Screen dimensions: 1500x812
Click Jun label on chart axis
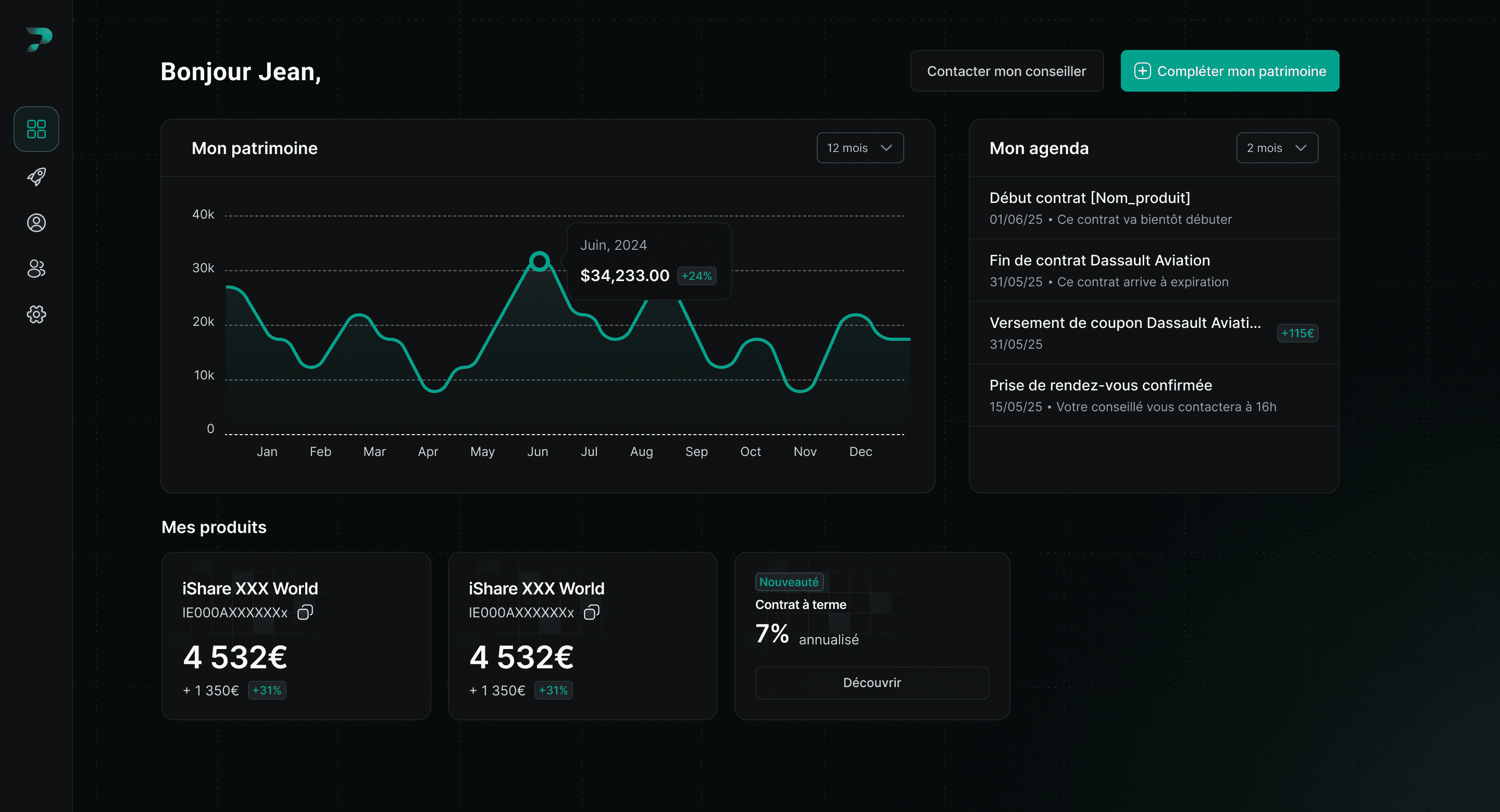[537, 451]
